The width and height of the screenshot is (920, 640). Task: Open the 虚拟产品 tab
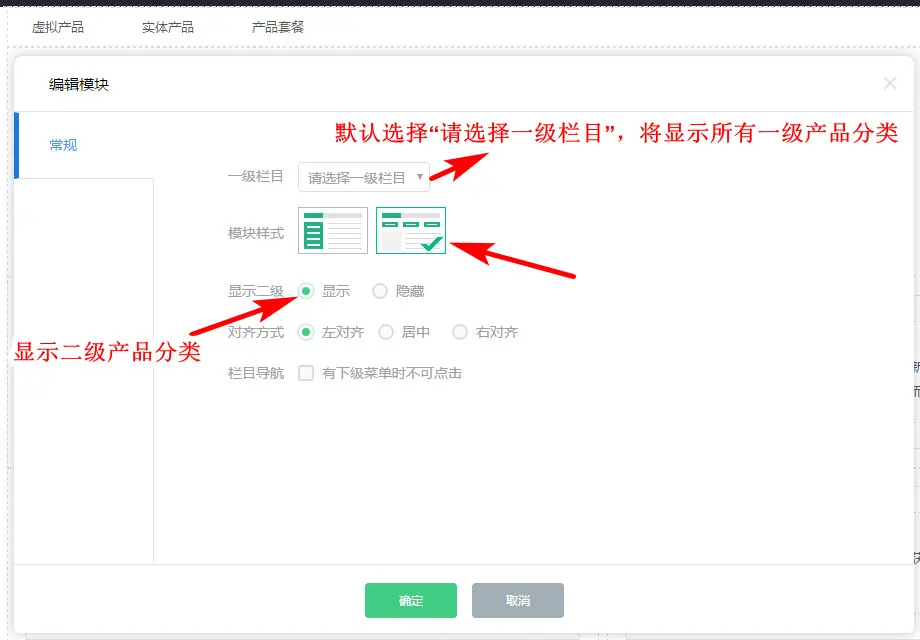click(x=58, y=27)
